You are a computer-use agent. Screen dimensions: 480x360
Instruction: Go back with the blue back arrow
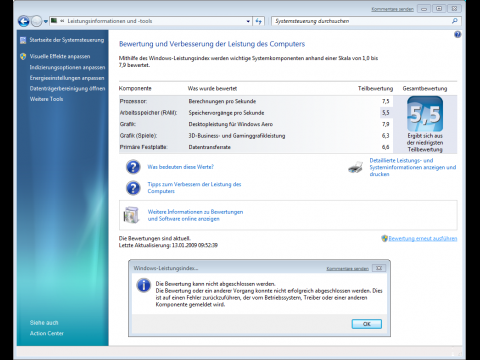[x=24, y=21]
